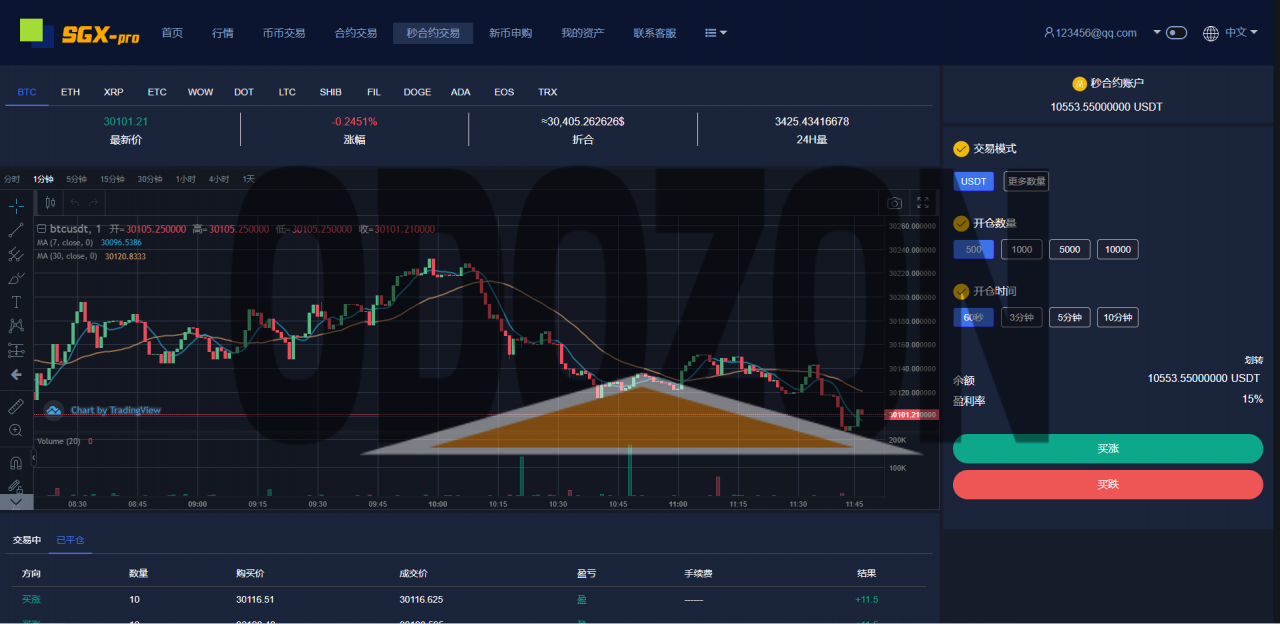Switch to the SHIB coin tab
The height and width of the screenshot is (624, 1280).
pos(330,92)
